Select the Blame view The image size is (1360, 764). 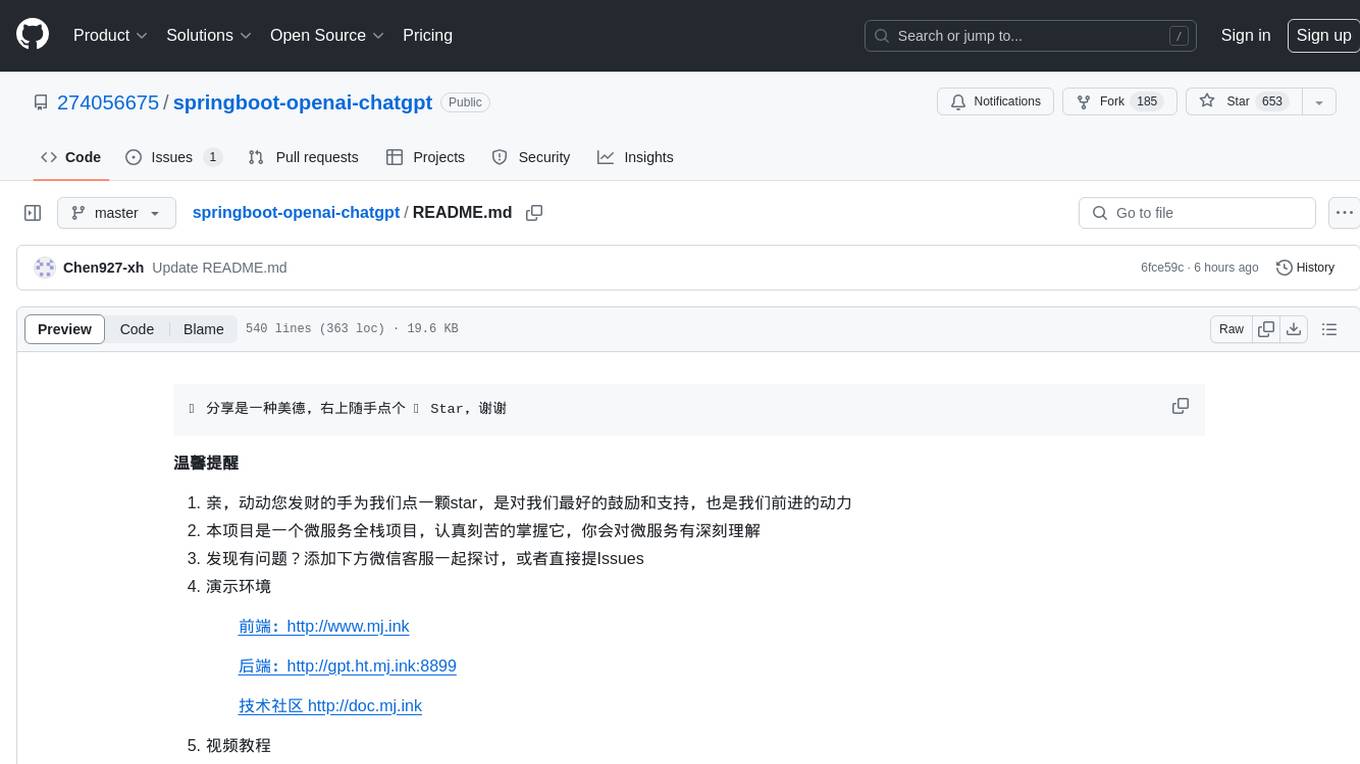pyautogui.click(x=203, y=329)
